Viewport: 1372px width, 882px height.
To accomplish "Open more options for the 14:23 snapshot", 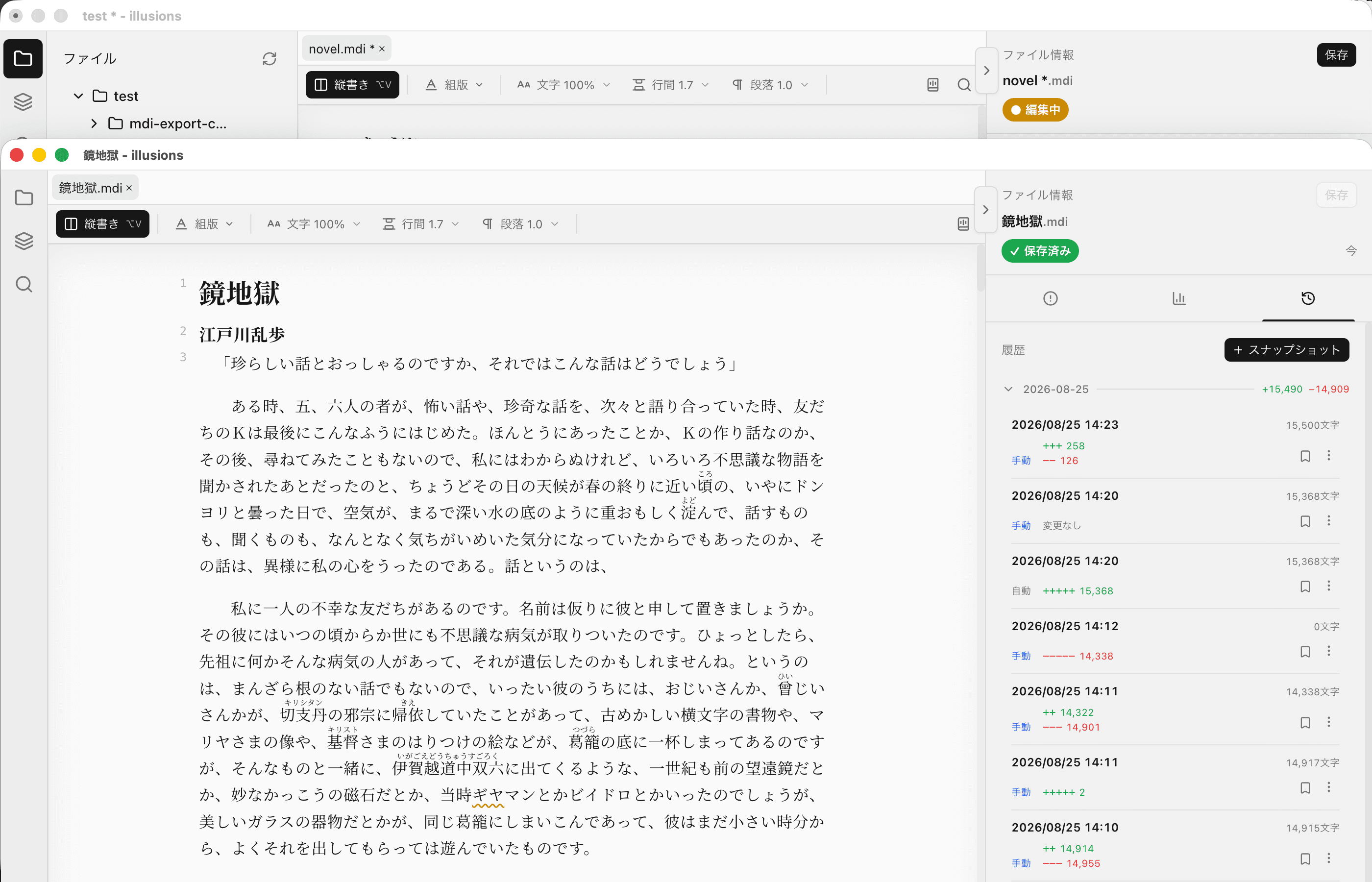I will pyautogui.click(x=1329, y=456).
